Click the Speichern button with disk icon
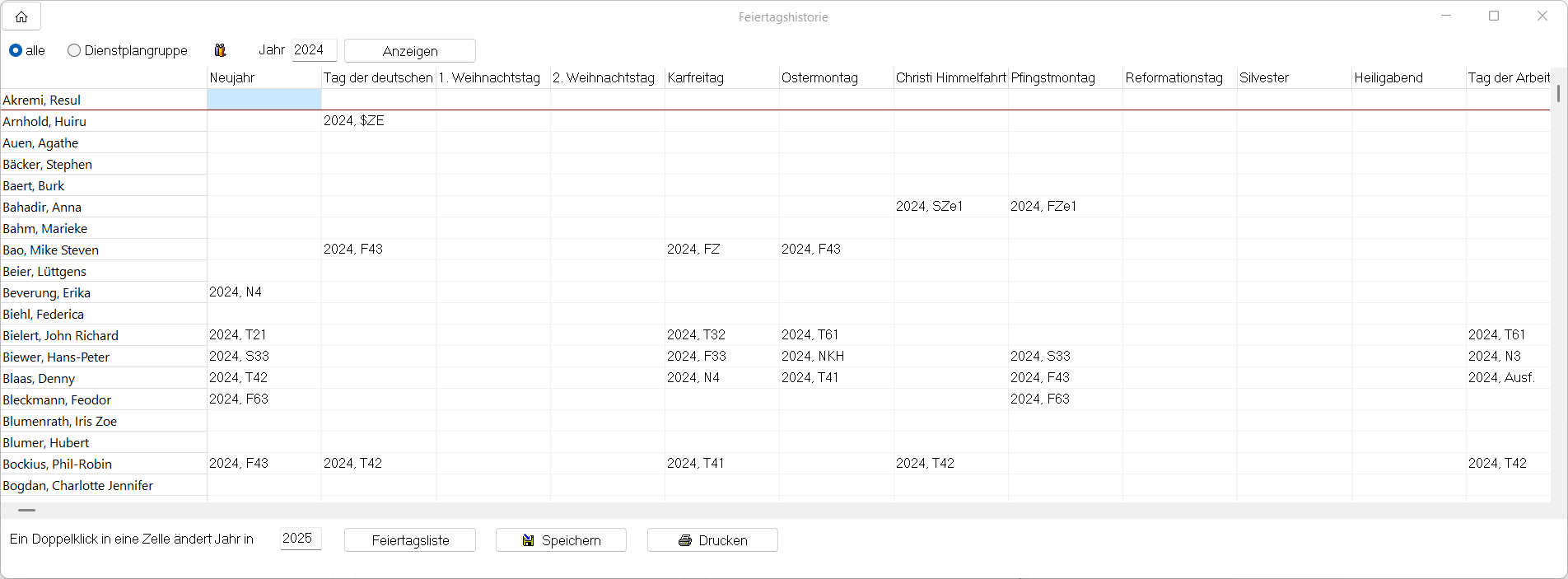The image size is (1568, 579). [x=561, y=540]
